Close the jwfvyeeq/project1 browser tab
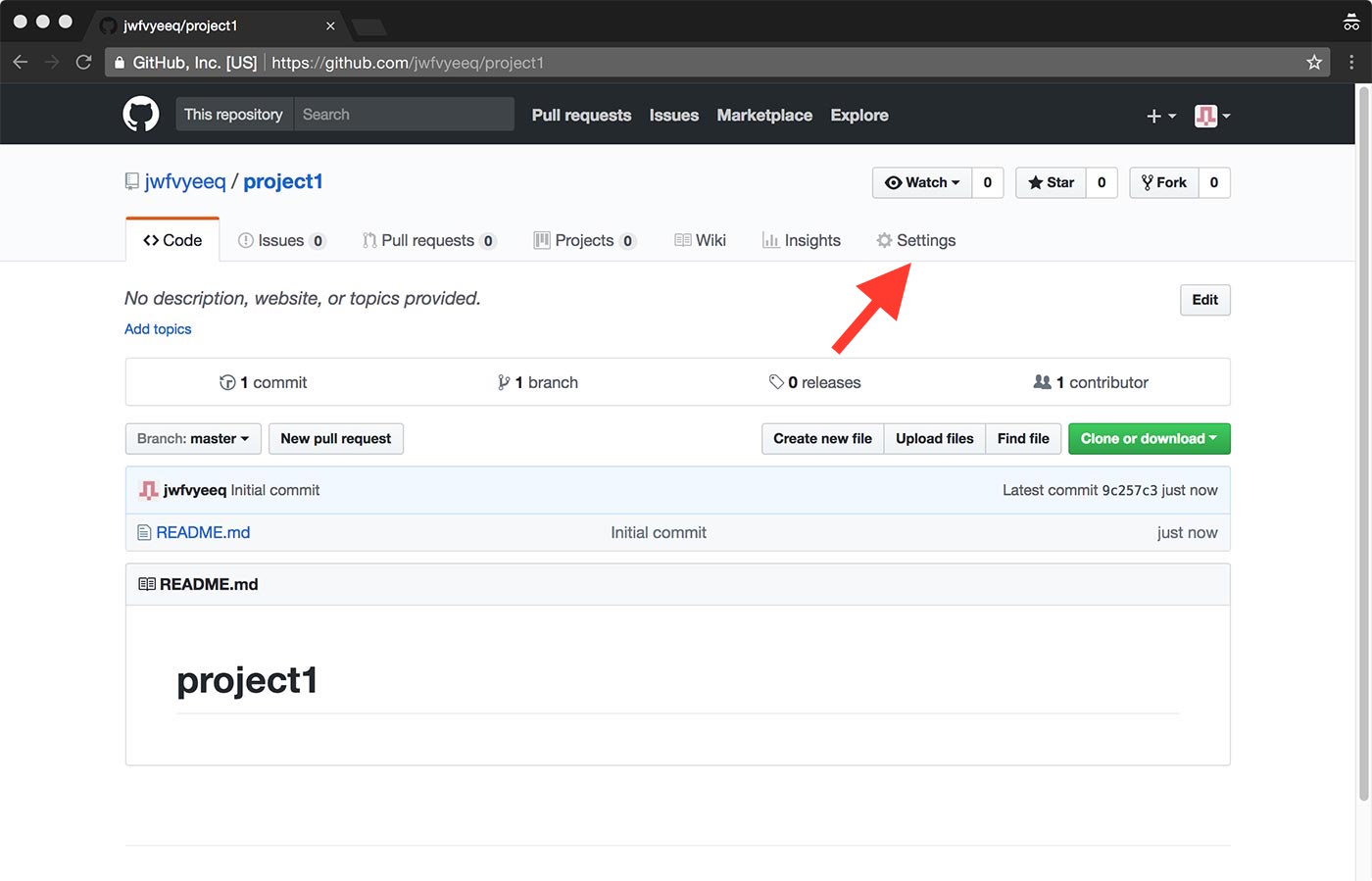This screenshot has width=1372, height=881. [330, 25]
